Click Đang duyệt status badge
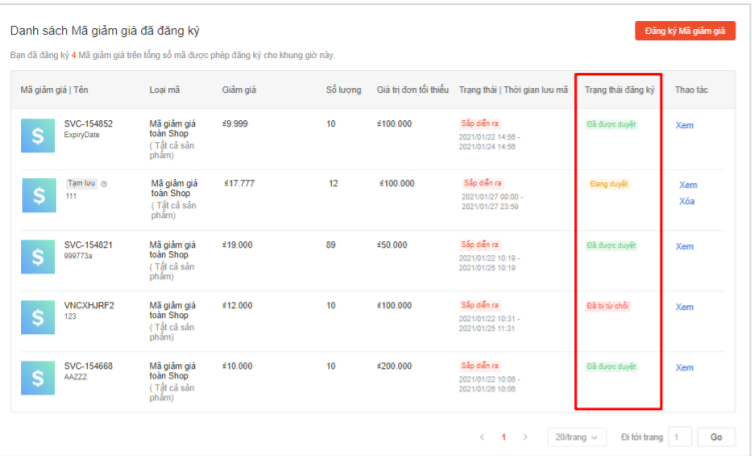The height and width of the screenshot is (456, 752). click(609, 184)
